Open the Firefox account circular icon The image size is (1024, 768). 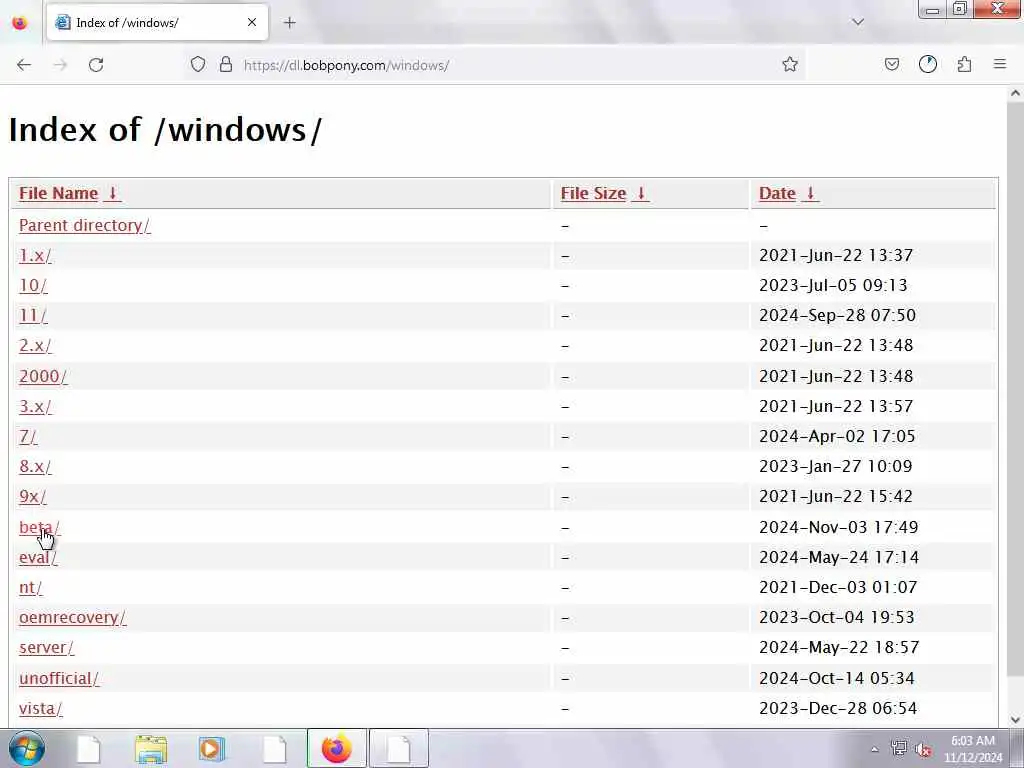tap(928, 65)
